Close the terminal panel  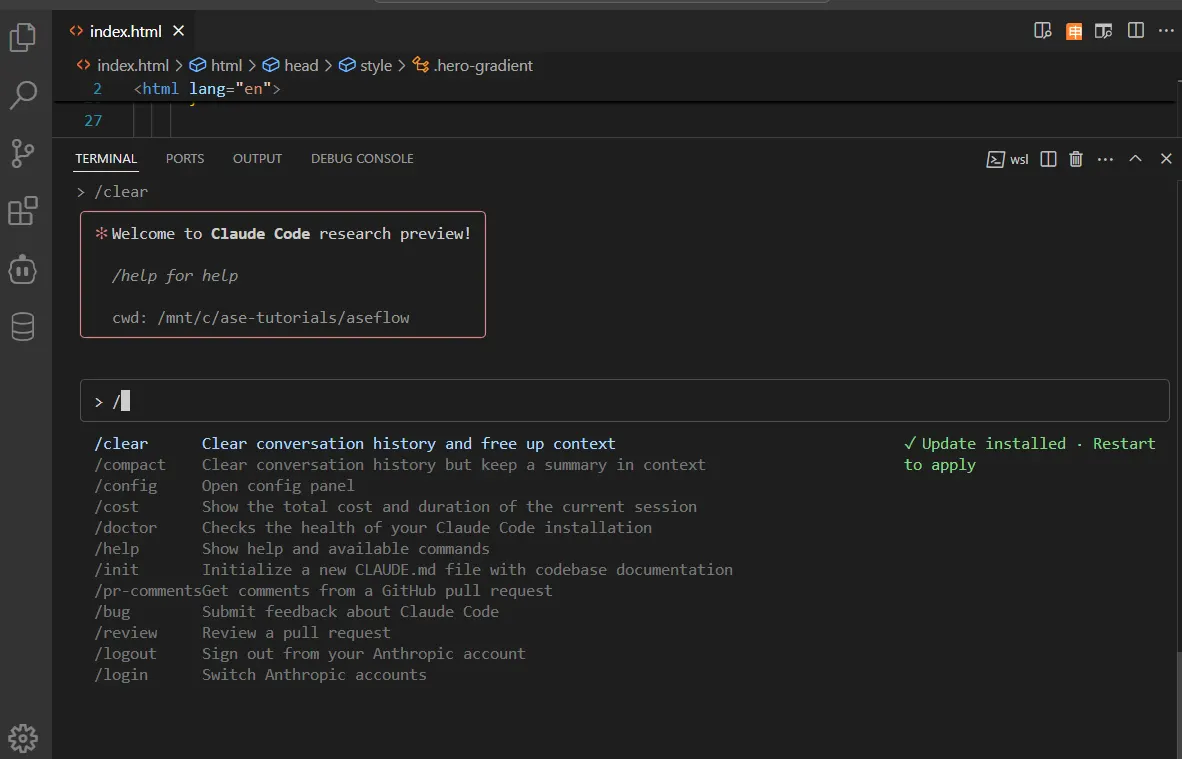pos(1166,158)
